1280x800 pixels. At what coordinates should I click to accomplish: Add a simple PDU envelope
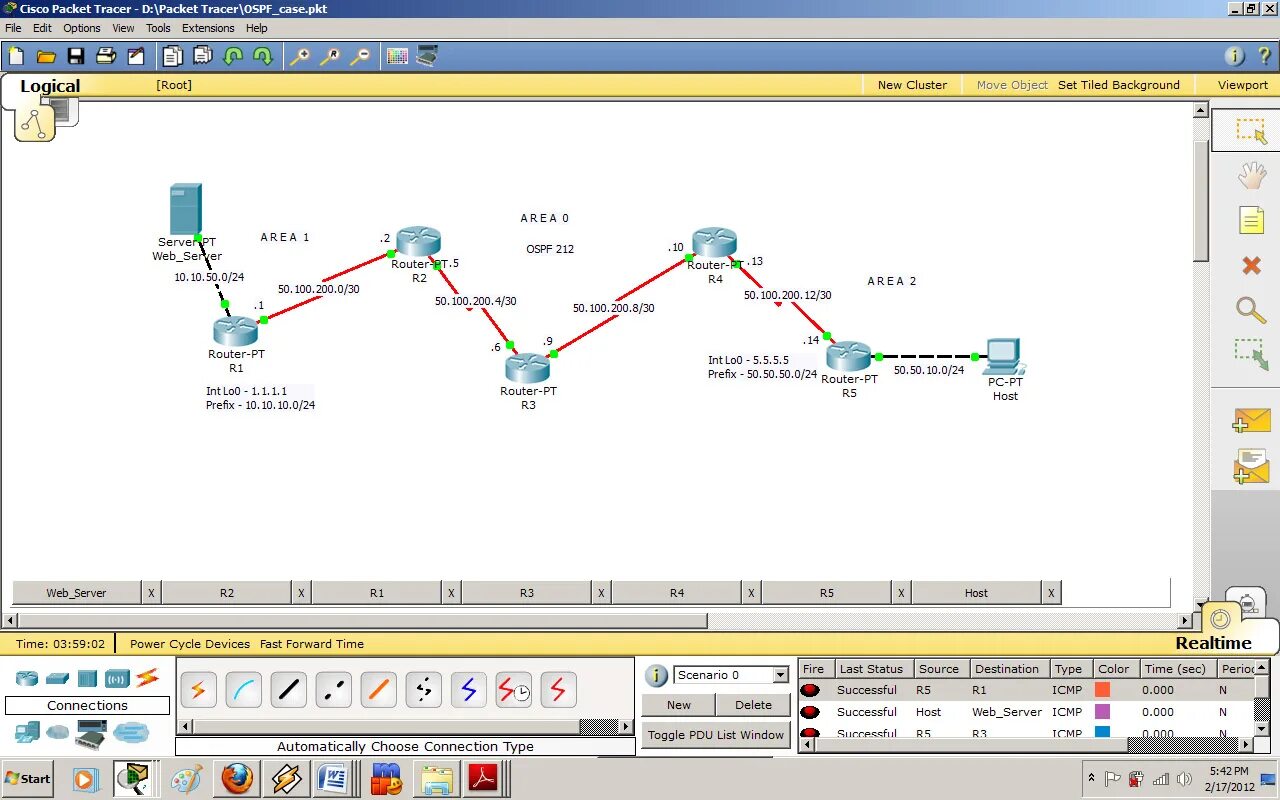coord(1251,420)
